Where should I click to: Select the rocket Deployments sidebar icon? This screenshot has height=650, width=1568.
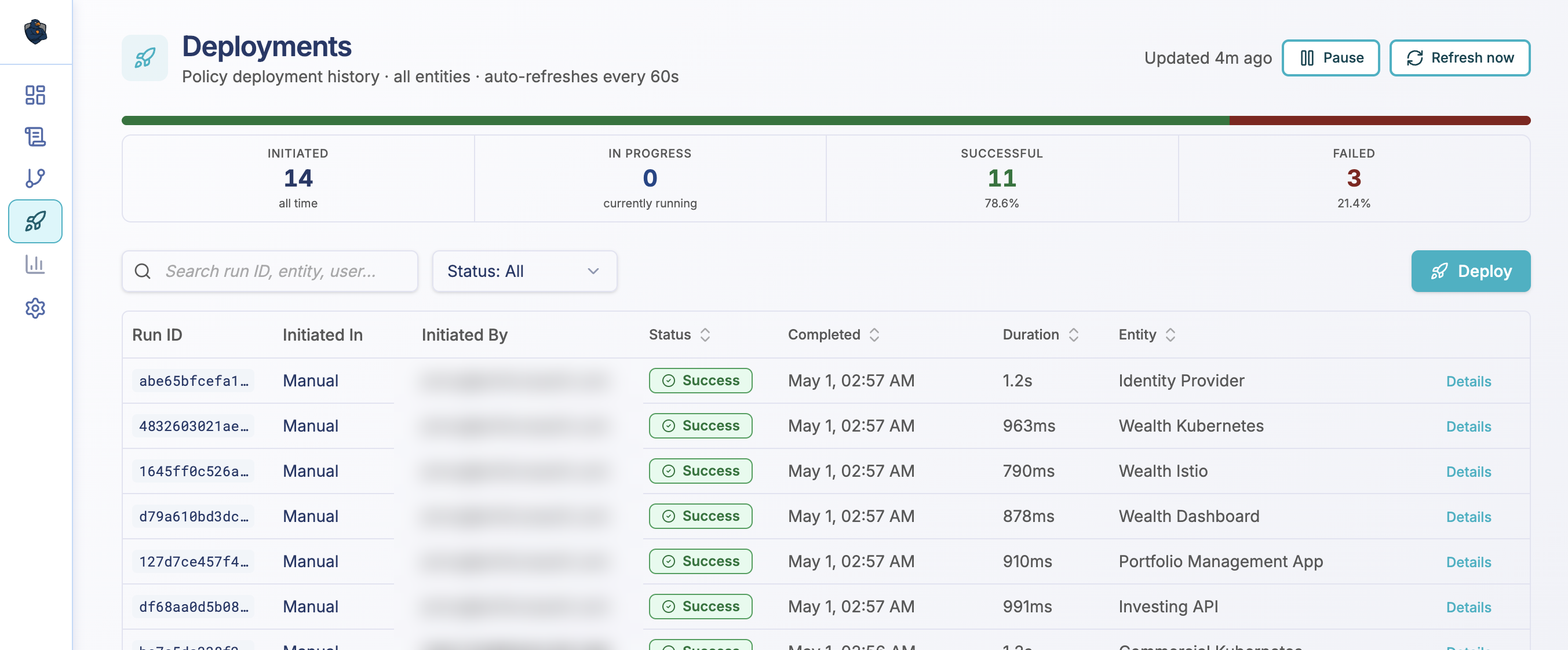pyautogui.click(x=35, y=221)
